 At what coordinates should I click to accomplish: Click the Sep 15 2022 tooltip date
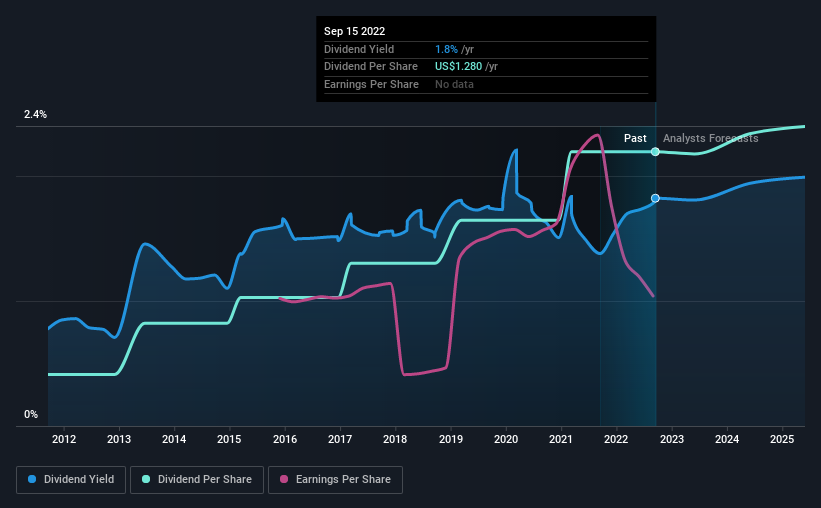tap(354, 31)
